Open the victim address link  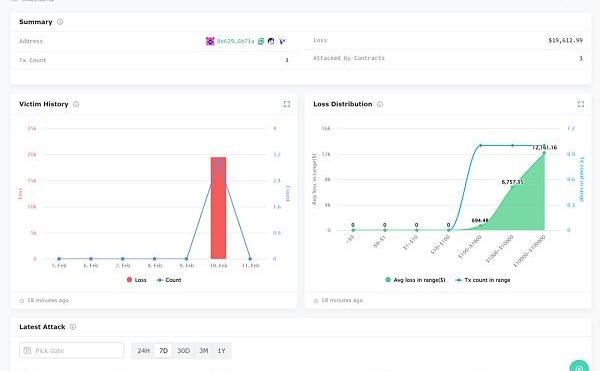235,41
